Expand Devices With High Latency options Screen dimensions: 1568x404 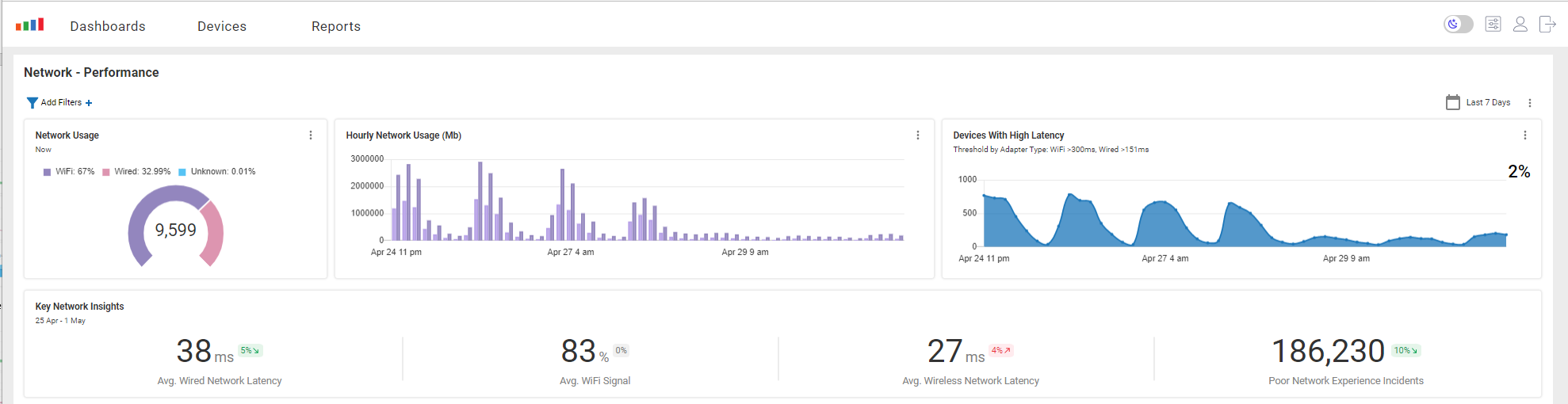1524,135
